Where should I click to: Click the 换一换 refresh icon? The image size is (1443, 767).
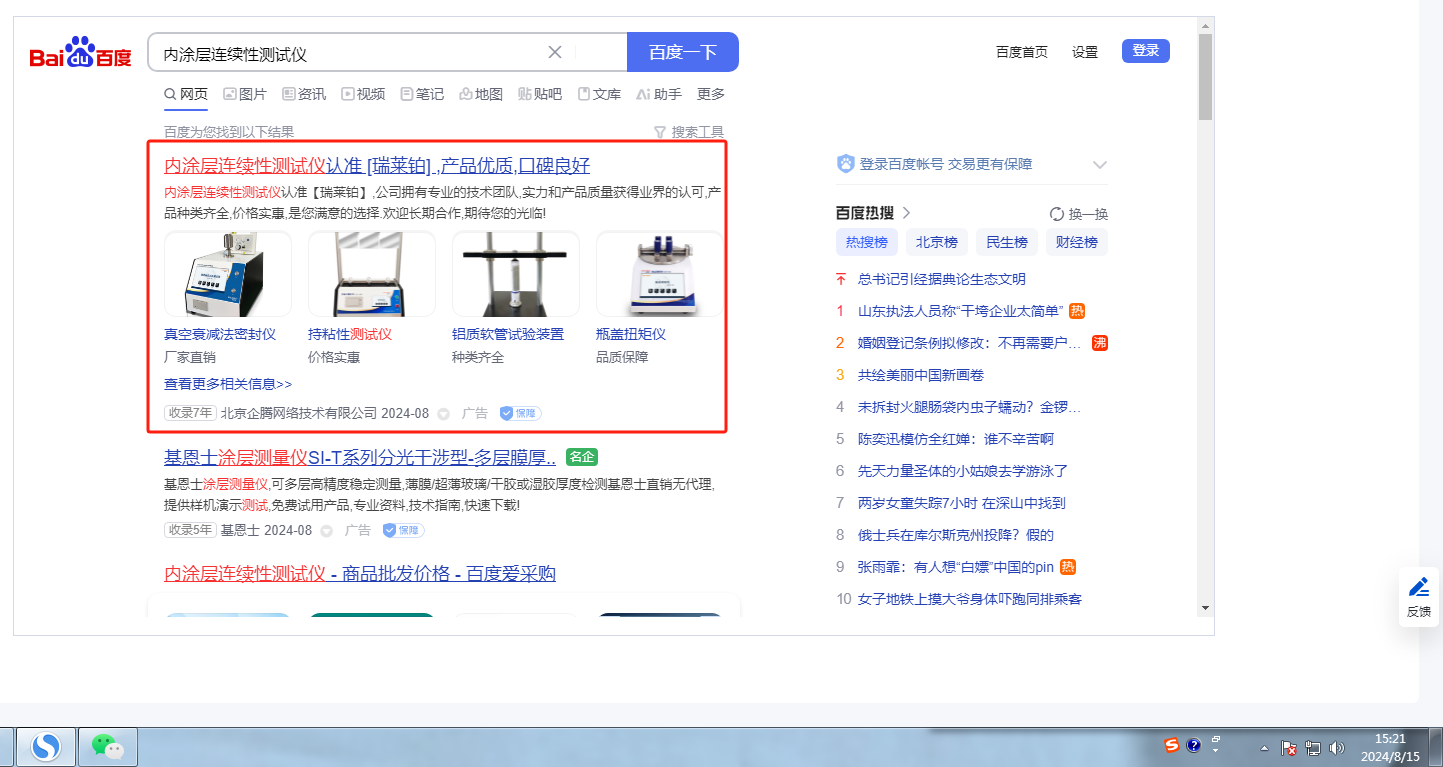(x=1057, y=214)
